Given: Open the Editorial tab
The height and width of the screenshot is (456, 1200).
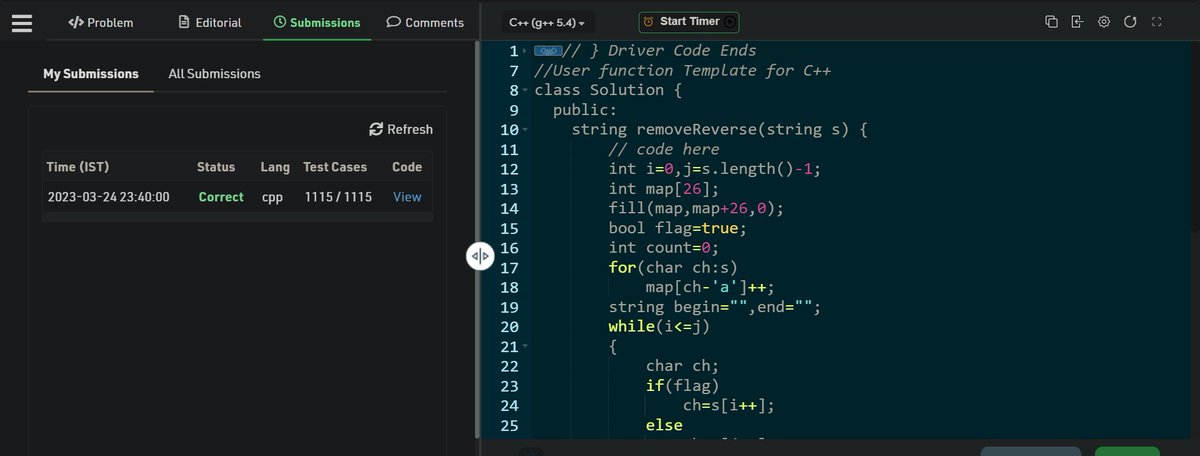Looking at the screenshot, I should pos(209,22).
